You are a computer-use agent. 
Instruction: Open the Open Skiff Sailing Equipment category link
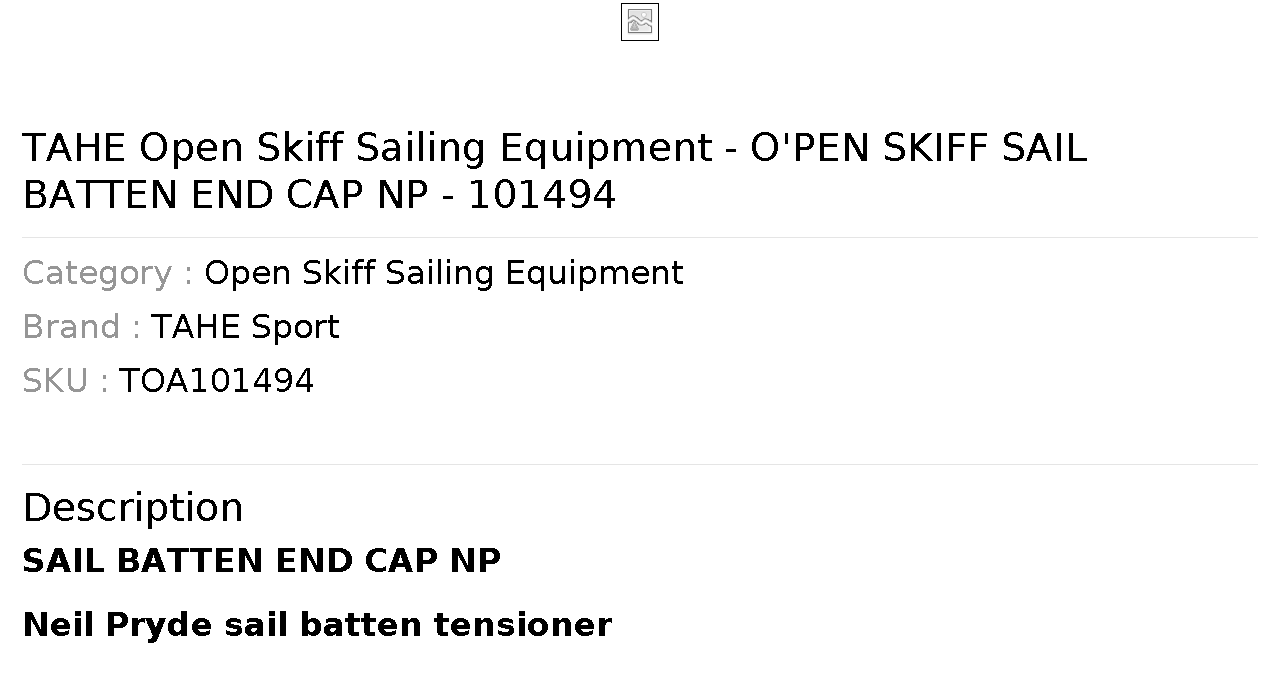point(444,273)
